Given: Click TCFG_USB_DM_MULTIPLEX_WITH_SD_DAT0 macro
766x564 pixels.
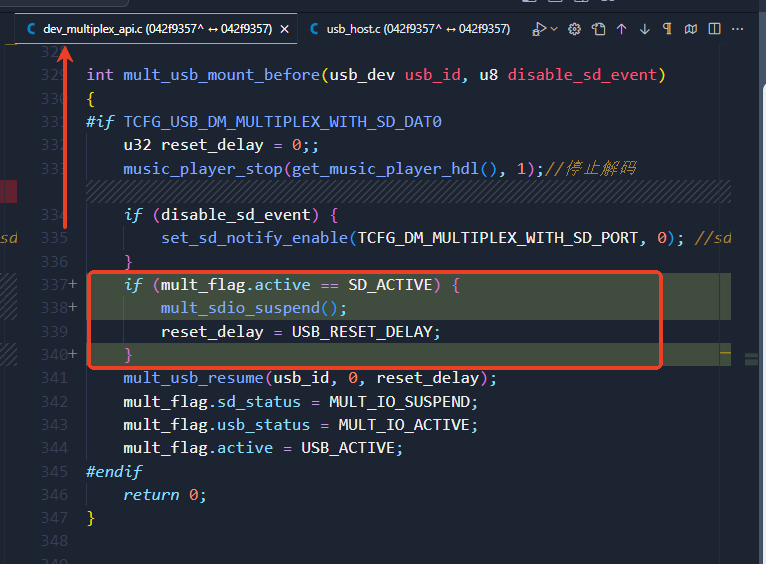Looking at the screenshot, I should click(x=282, y=122).
